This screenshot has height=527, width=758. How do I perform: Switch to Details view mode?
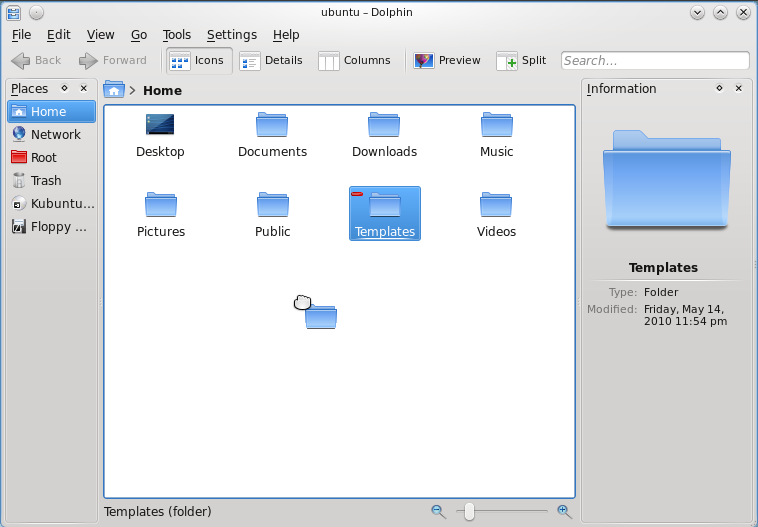271,60
